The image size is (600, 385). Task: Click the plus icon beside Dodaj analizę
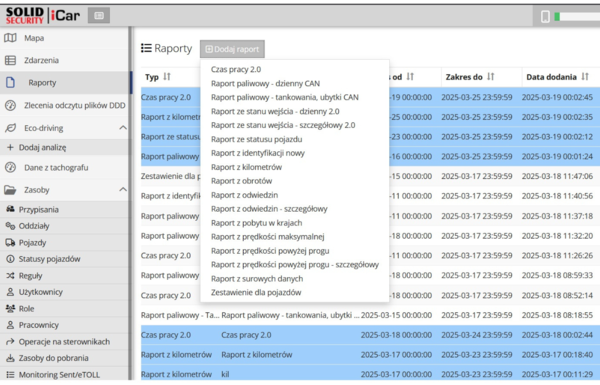pos(10,147)
